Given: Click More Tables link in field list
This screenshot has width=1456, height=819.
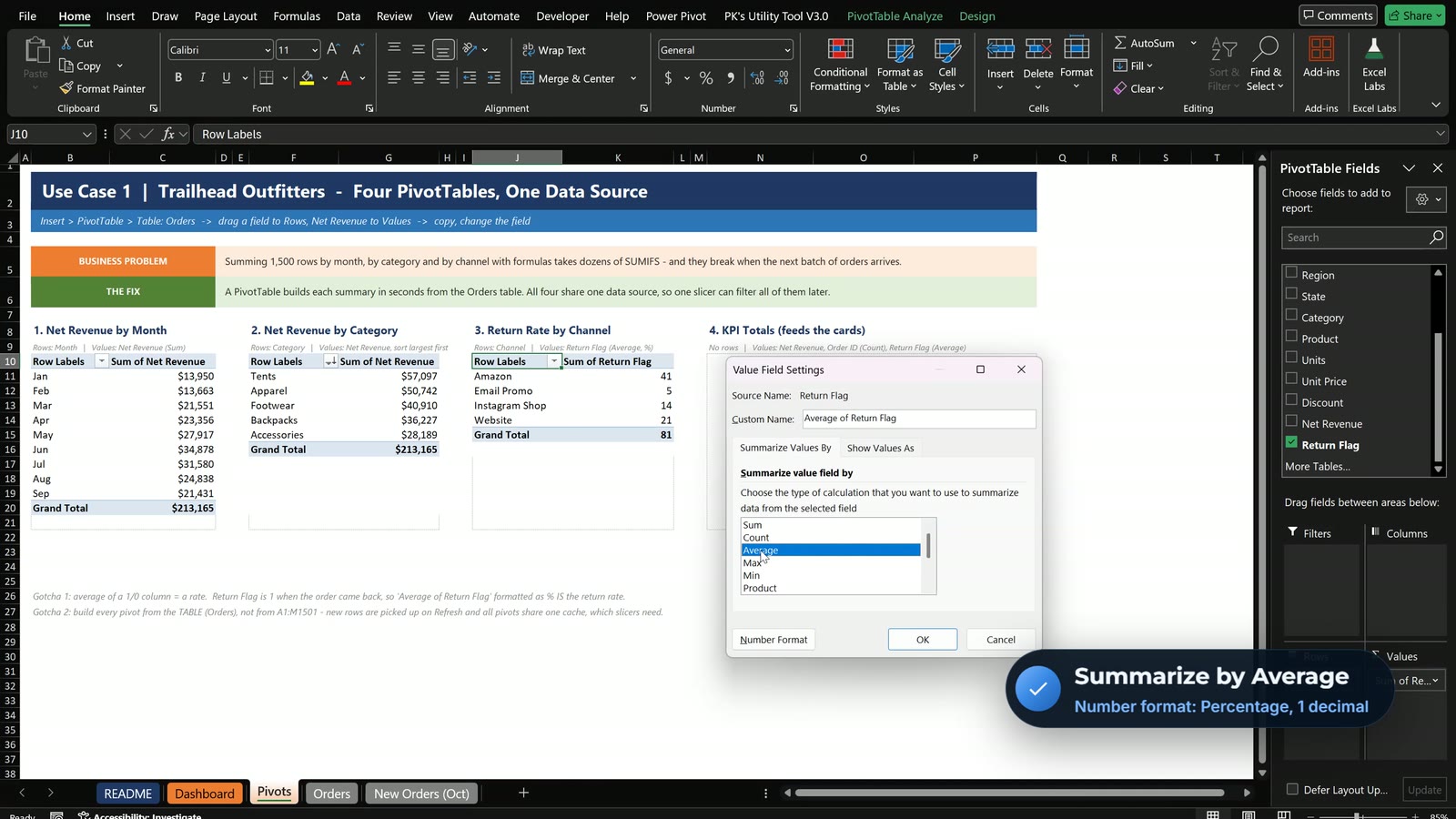Looking at the screenshot, I should coord(1317,466).
